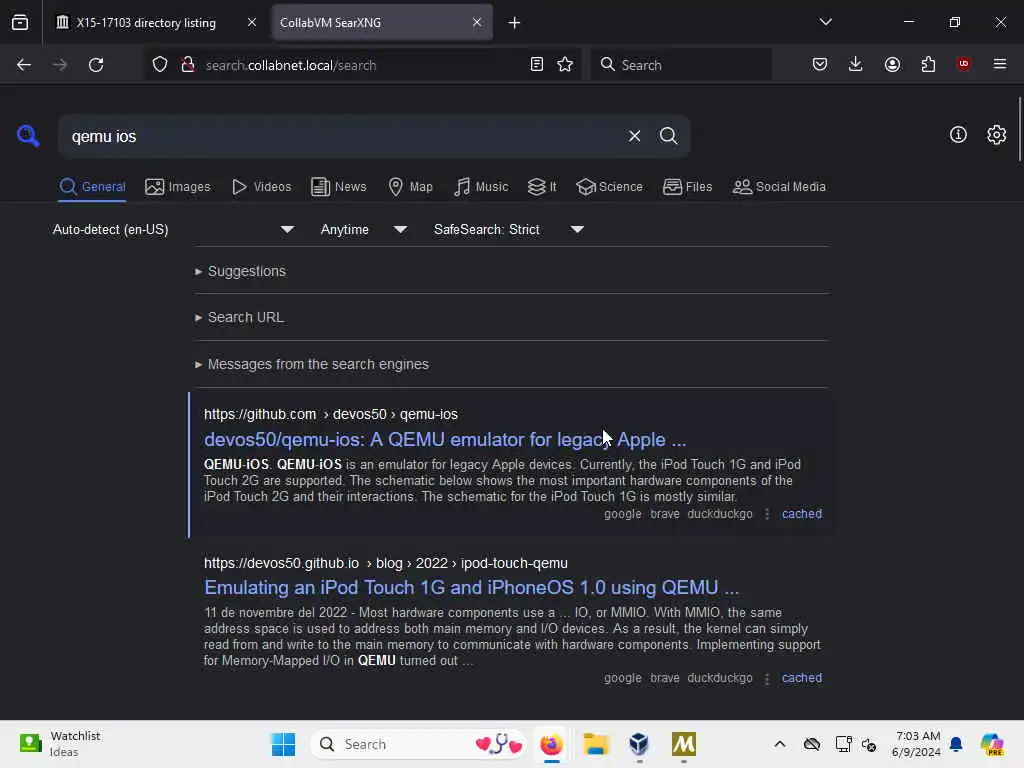Viewport: 1024px width, 768px height.
Task: Click the browser address bar URL
Action: pos(291,65)
